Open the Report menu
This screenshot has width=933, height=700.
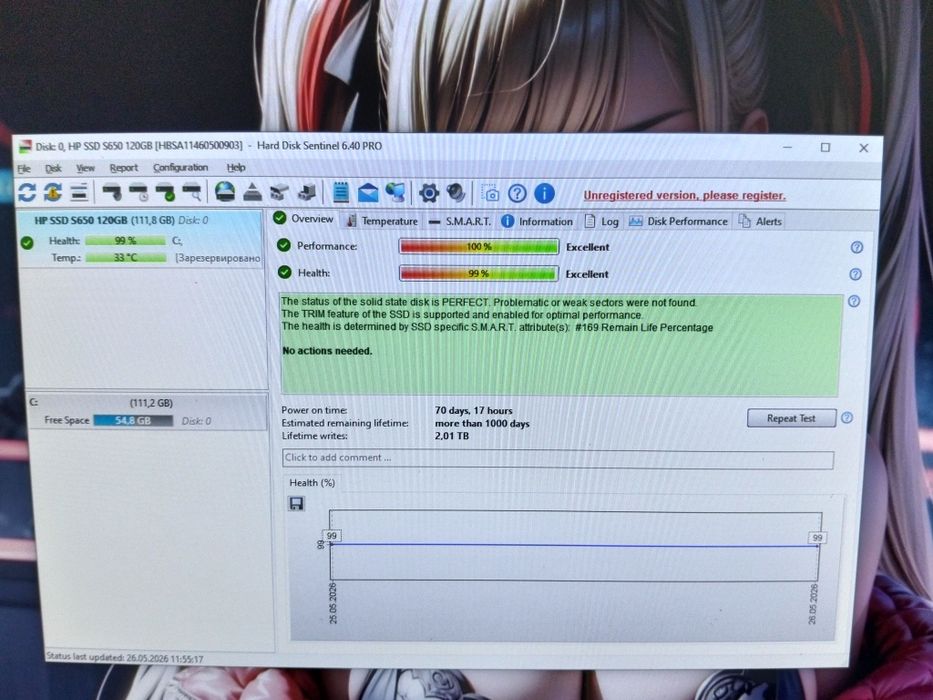pyautogui.click(x=123, y=168)
